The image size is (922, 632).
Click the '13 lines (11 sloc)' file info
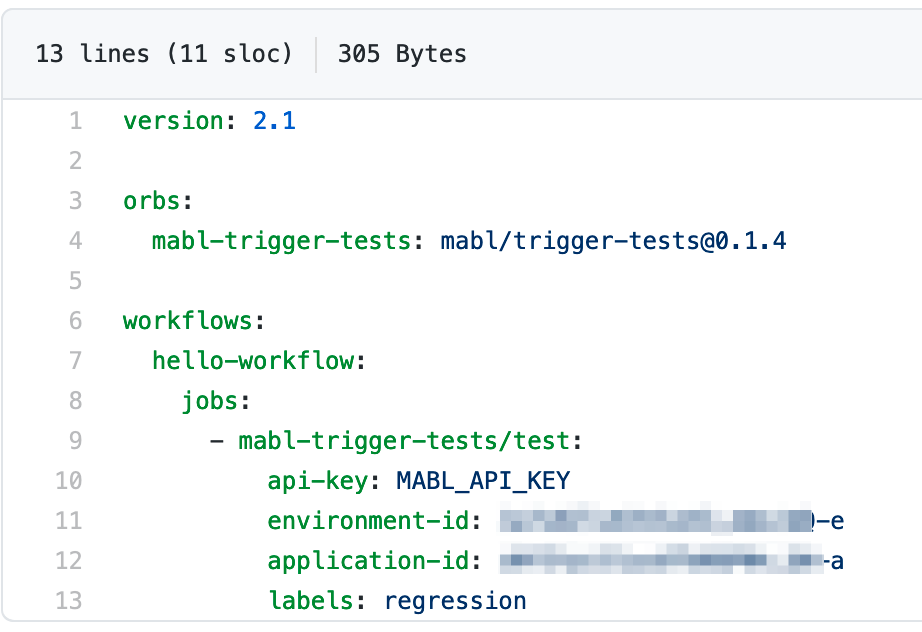164,53
